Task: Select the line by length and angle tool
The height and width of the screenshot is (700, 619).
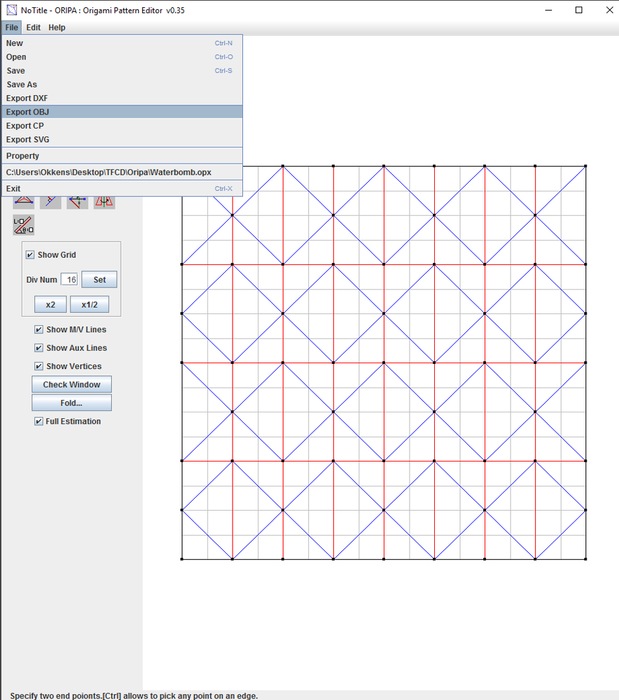Action: (24, 225)
